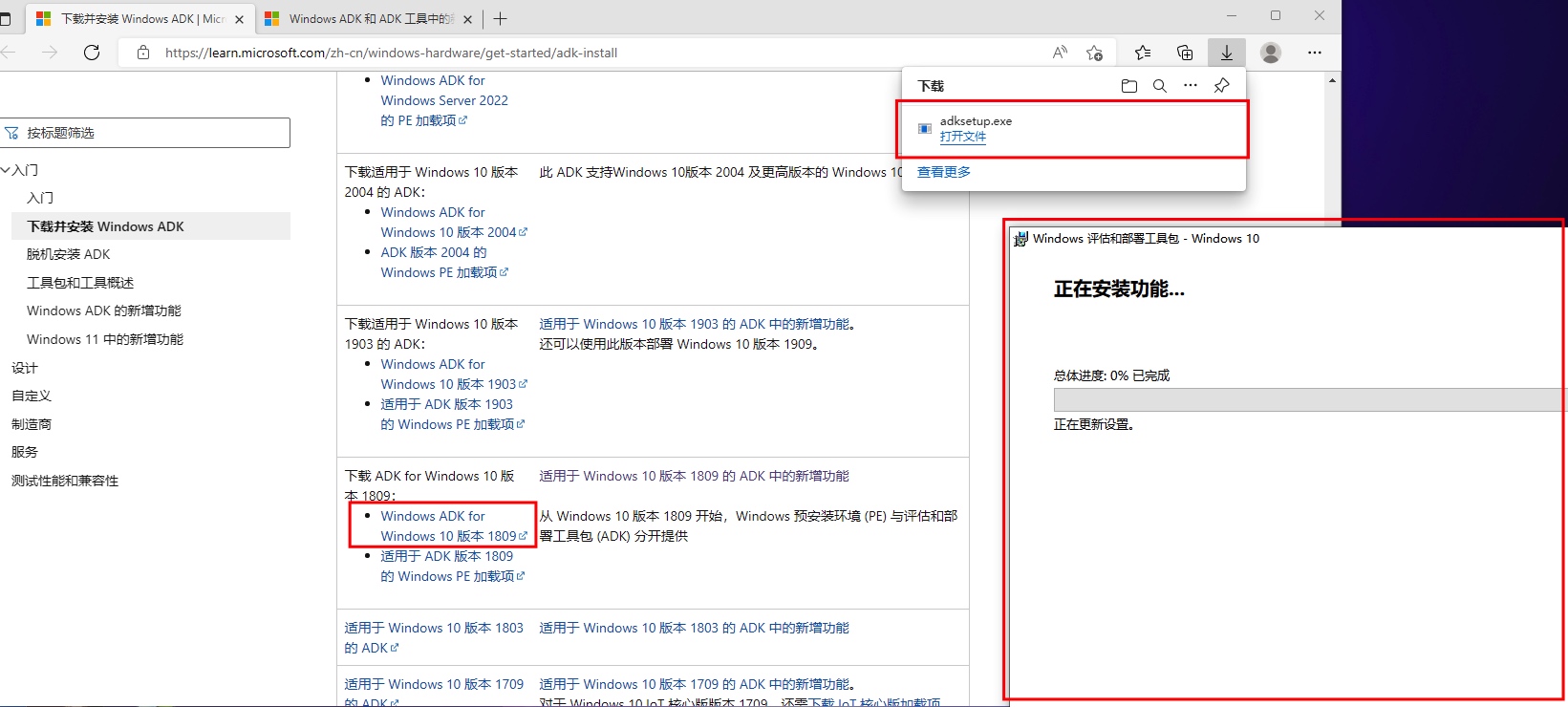Open the tab actions menu icon
Viewport: 1568px width, 707px height.
coord(6,18)
